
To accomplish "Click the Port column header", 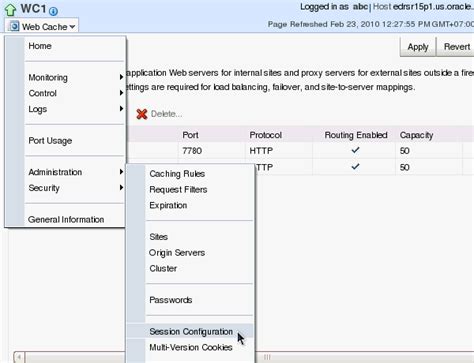I will [190, 135].
